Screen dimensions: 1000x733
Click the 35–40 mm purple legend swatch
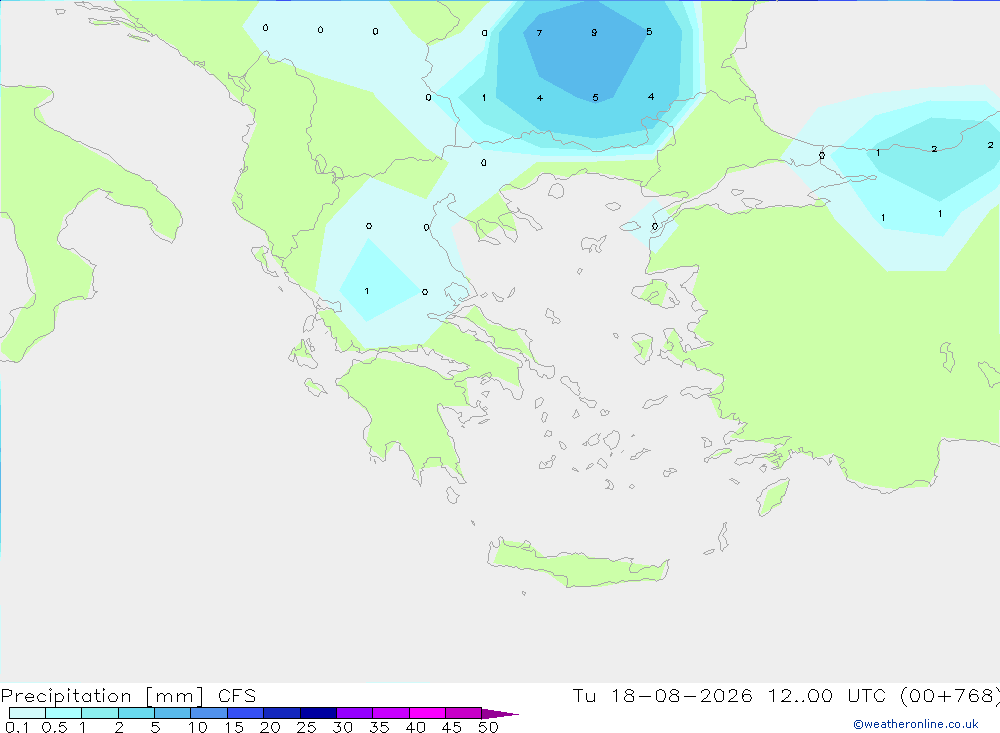391,713
